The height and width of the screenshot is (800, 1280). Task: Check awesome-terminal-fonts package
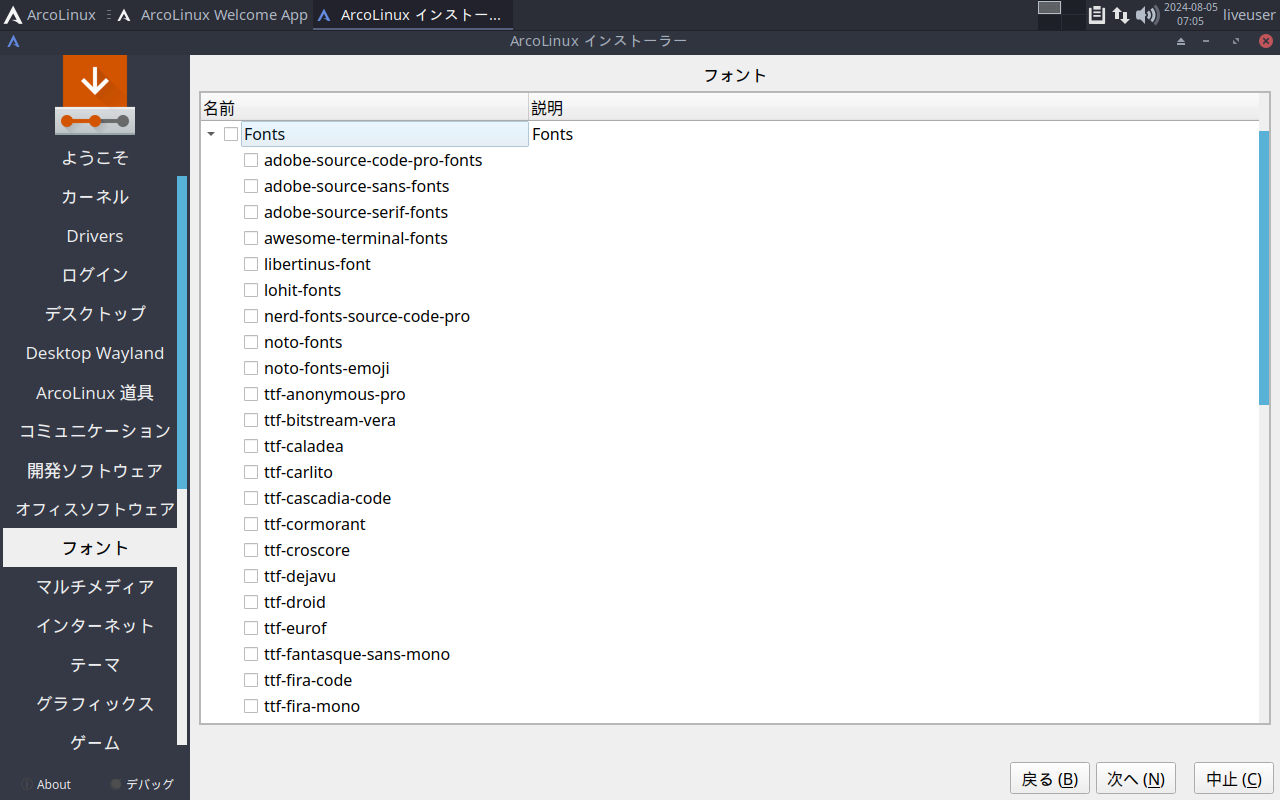251,238
